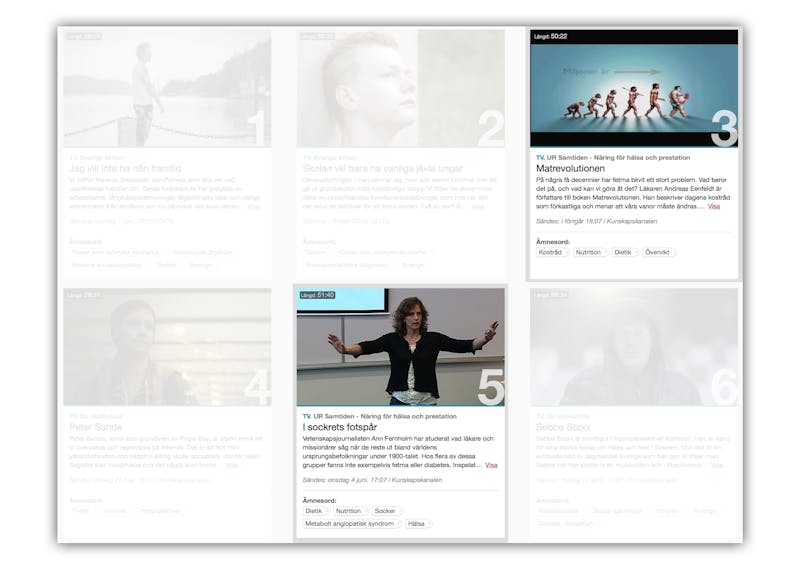Click the Matrevolutionen title link
The height and width of the screenshot is (563, 800).
[x=570, y=168]
